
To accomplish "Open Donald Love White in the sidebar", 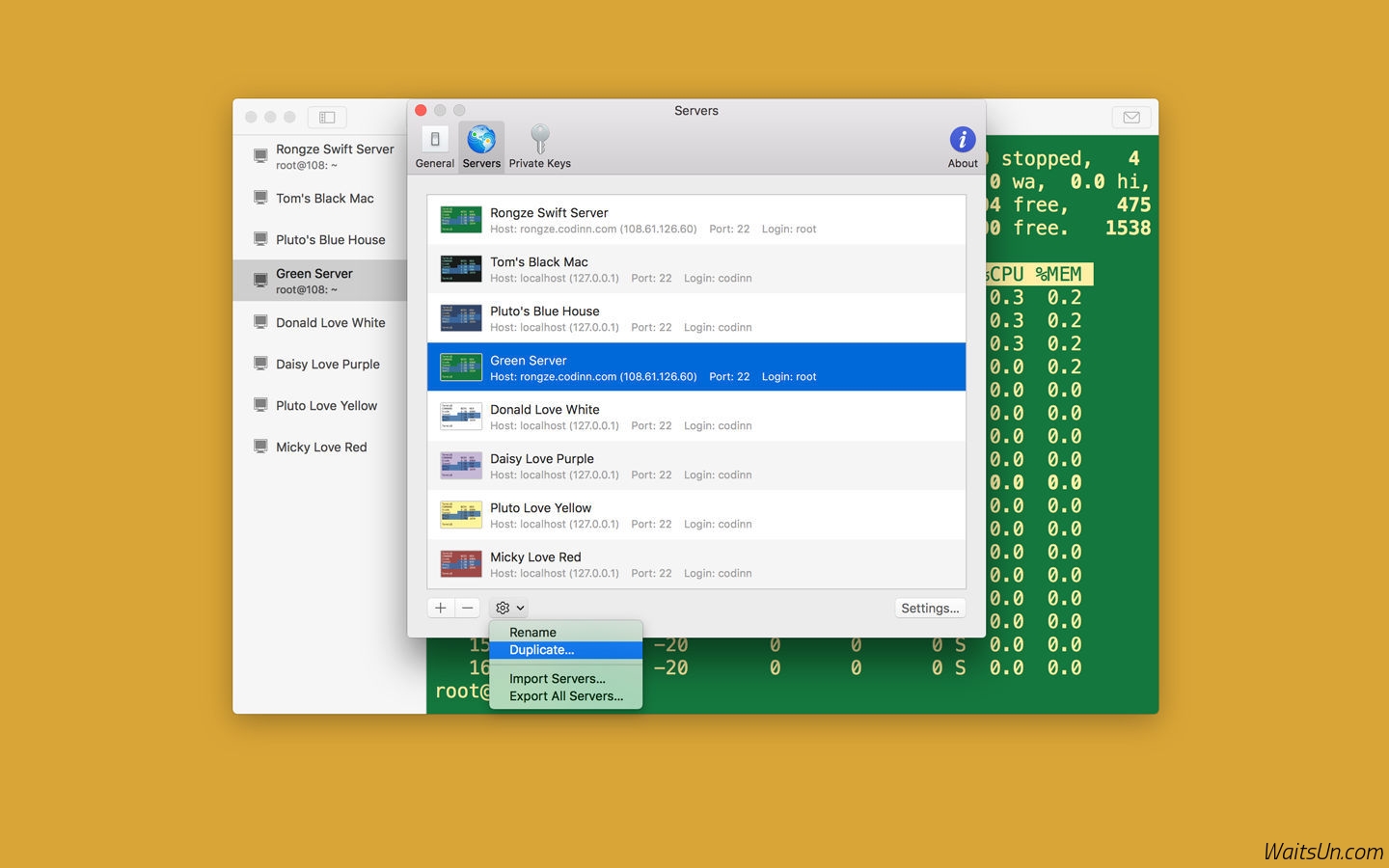I will click(x=330, y=323).
